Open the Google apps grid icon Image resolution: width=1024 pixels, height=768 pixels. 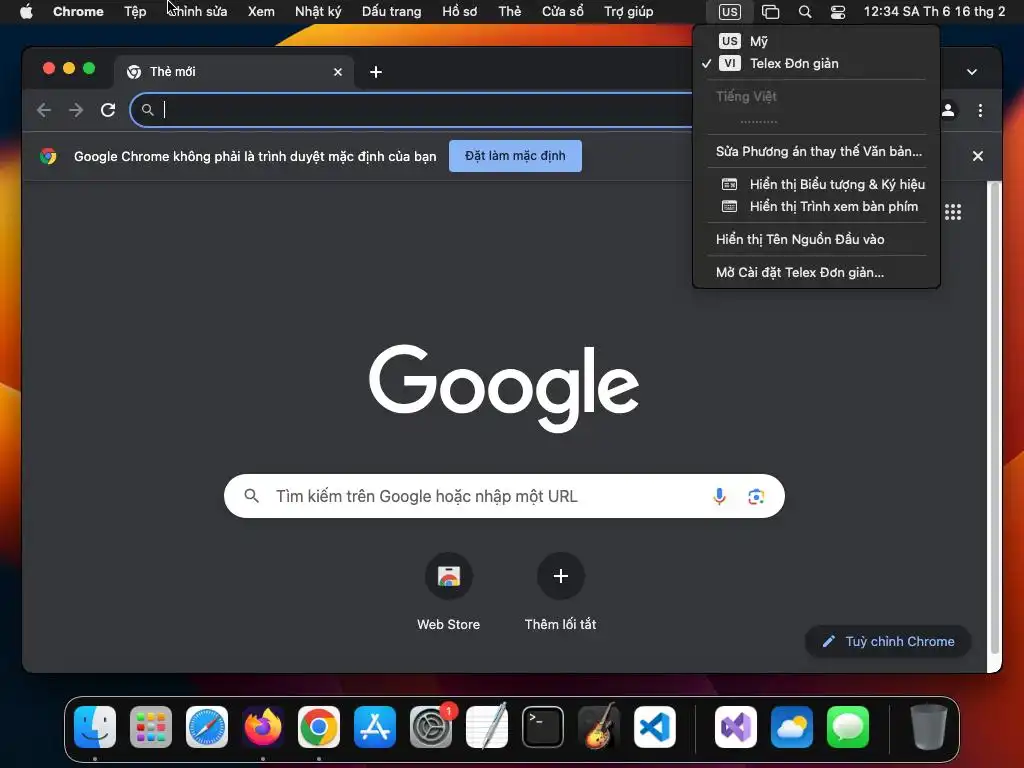953,212
